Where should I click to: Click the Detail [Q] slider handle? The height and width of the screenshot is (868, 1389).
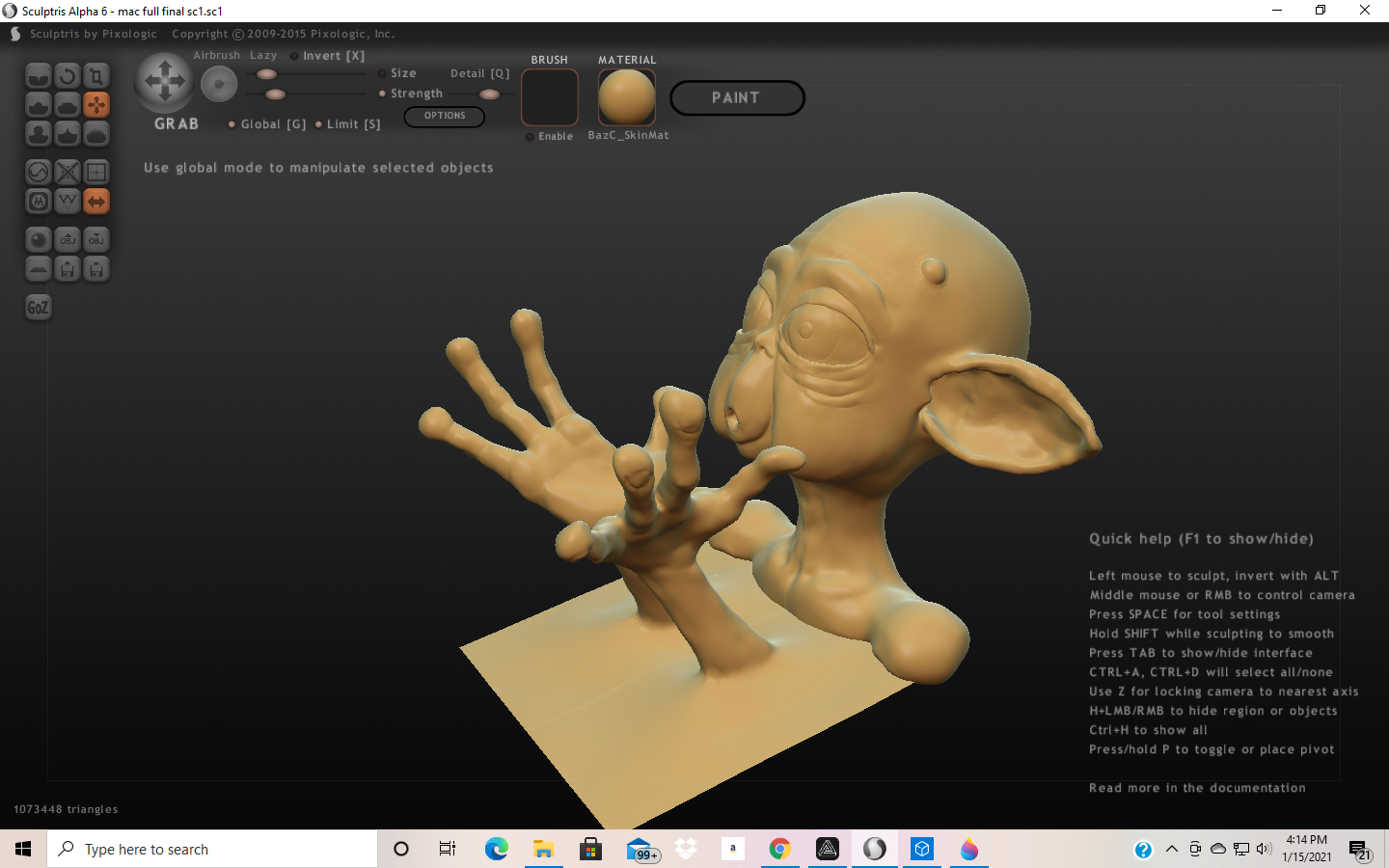[x=489, y=95]
